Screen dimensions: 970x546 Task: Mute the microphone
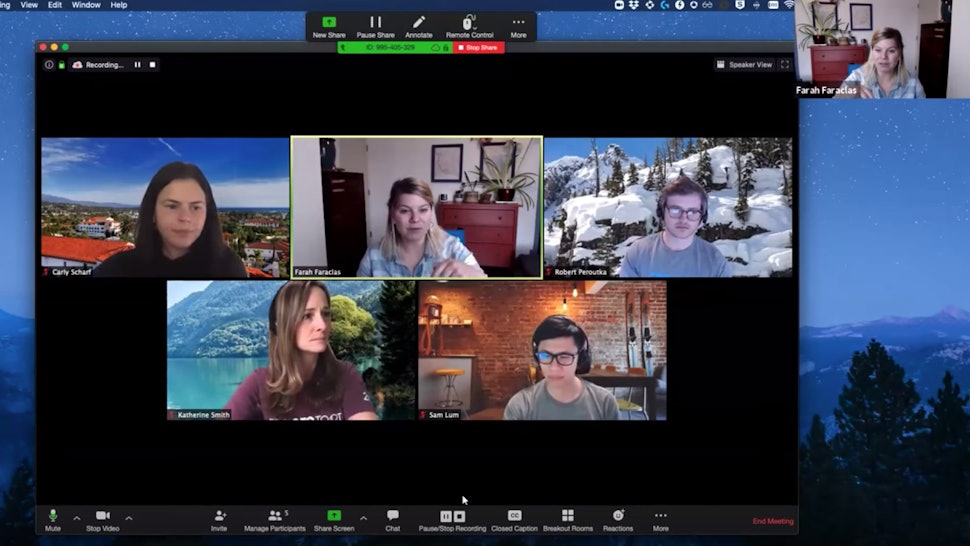point(53,520)
